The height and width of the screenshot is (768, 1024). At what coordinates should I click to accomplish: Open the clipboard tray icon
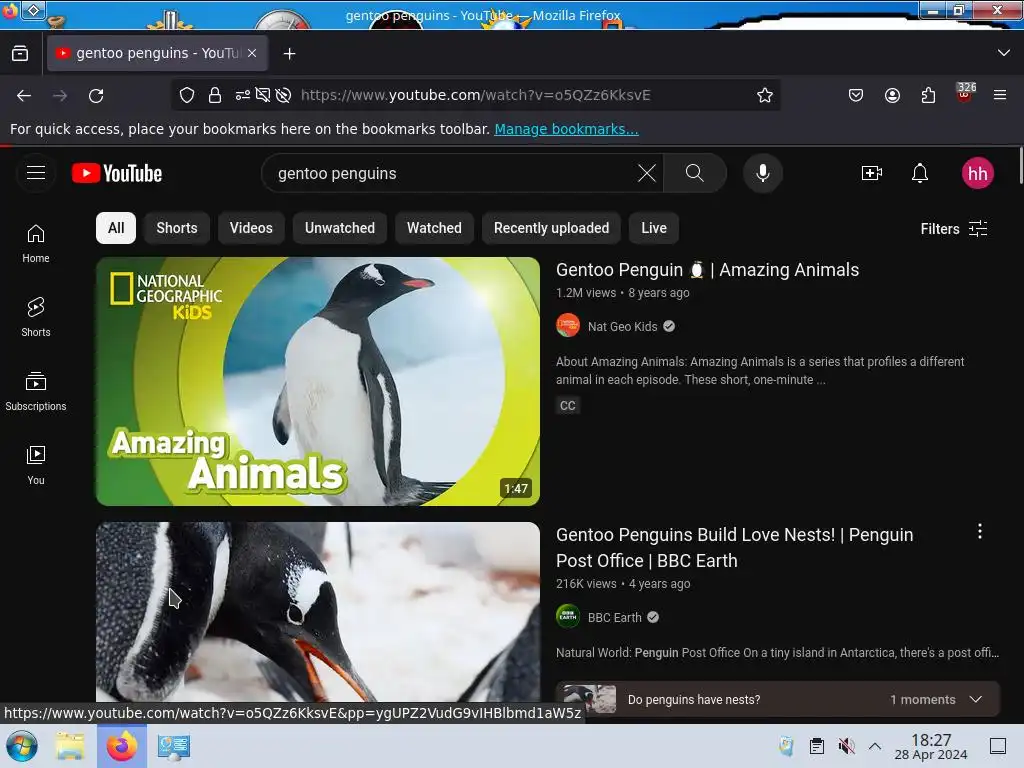(816, 746)
